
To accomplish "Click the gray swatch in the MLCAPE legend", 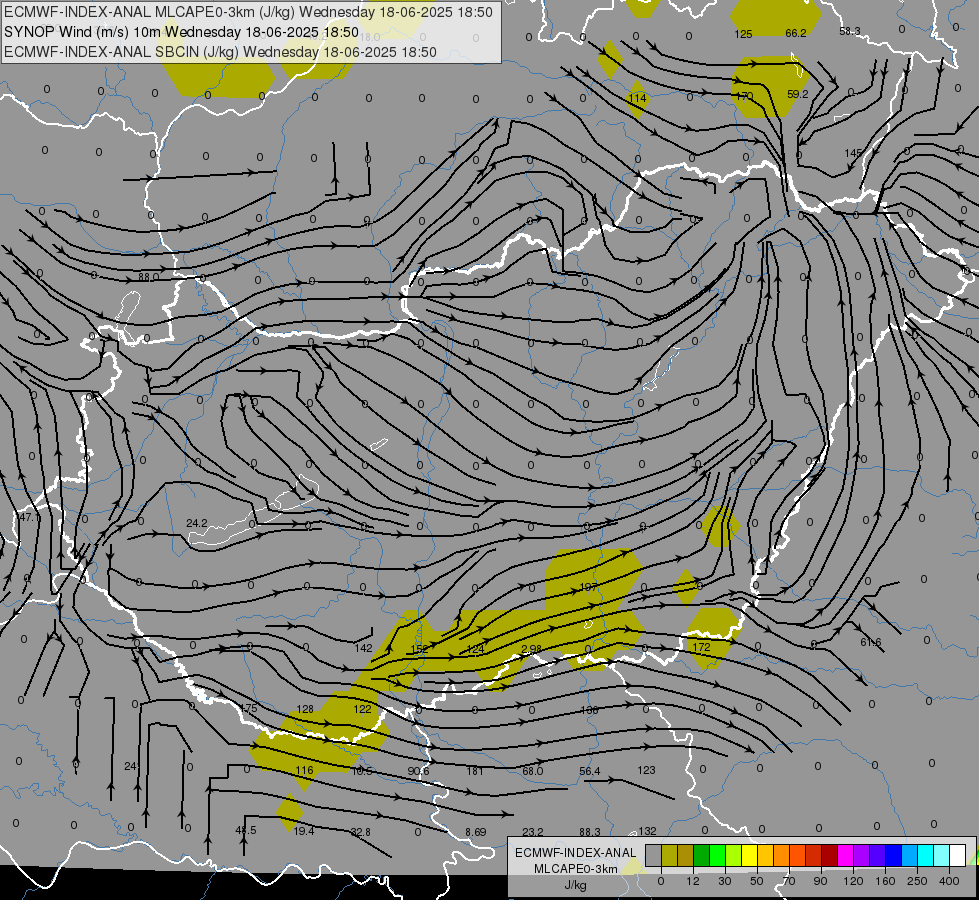I will coord(653,856).
